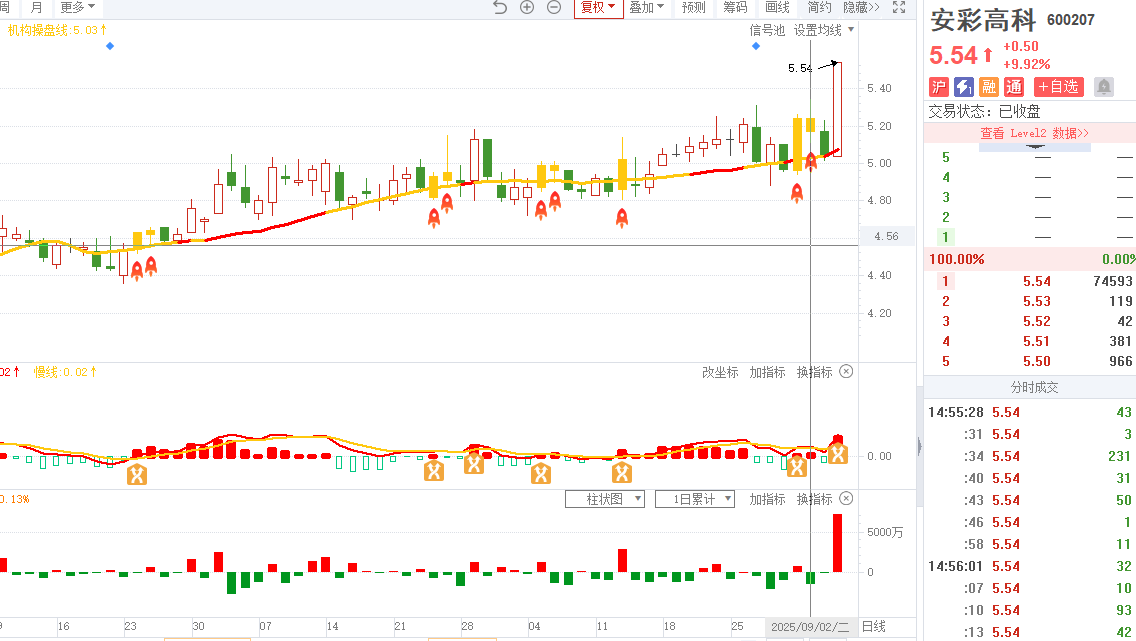Click the 14:55:28 trade row
The width and height of the screenshot is (1136, 641).
[1030, 412]
